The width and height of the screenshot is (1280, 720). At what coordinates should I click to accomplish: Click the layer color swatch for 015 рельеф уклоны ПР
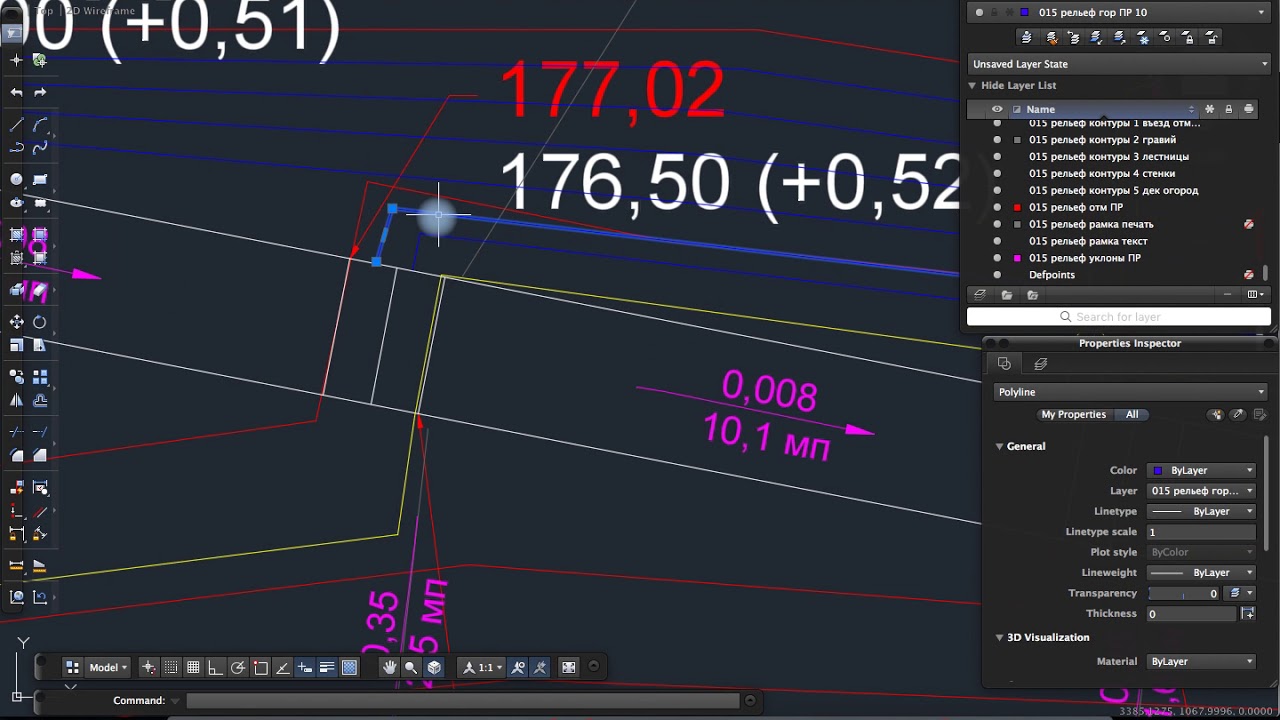pos(1017,258)
